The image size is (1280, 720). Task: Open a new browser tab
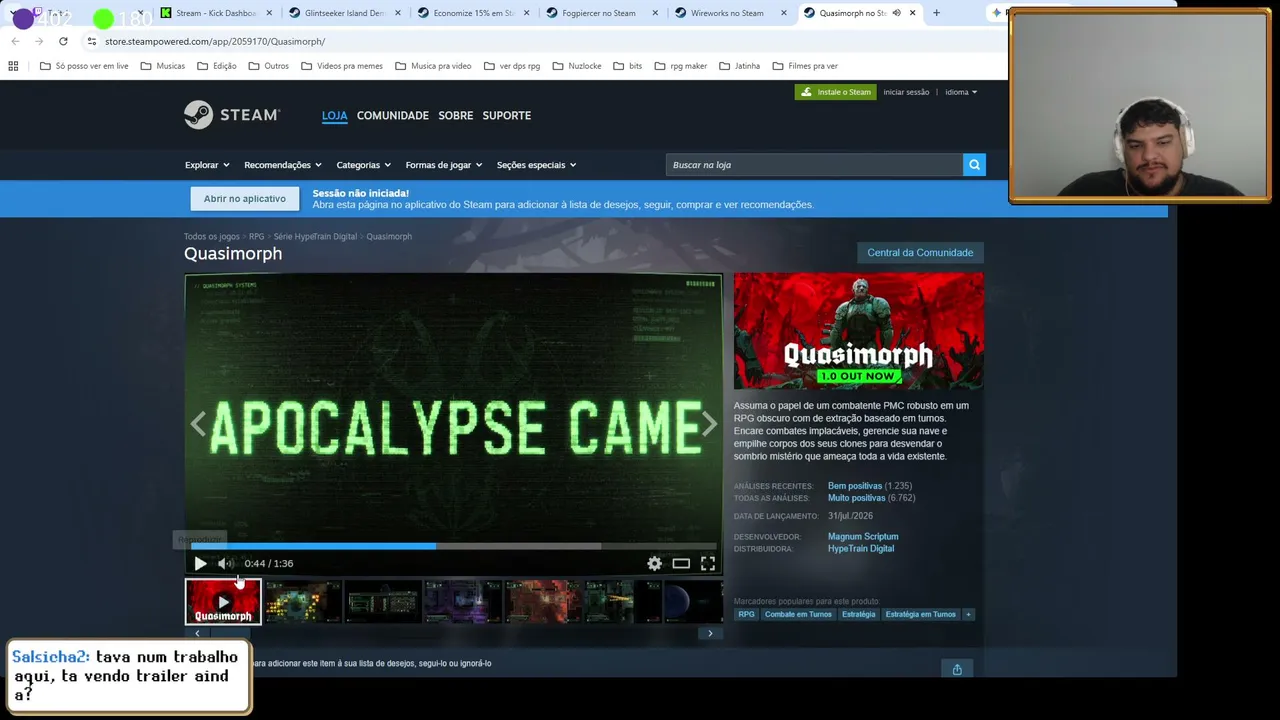pos(936,13)
